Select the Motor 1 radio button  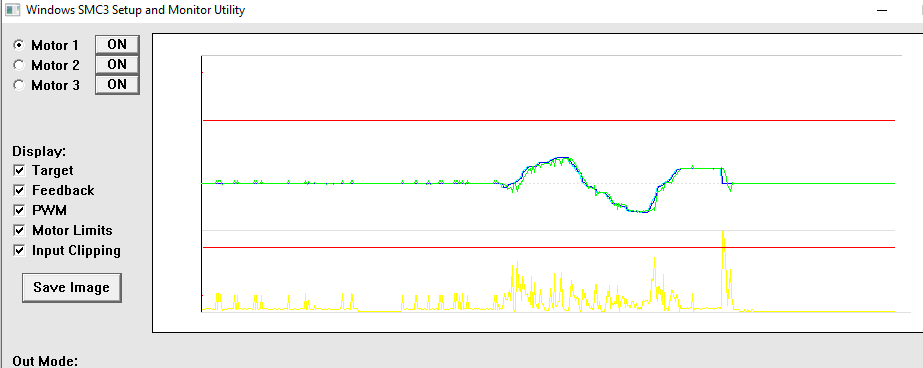[x=19, y=45]
